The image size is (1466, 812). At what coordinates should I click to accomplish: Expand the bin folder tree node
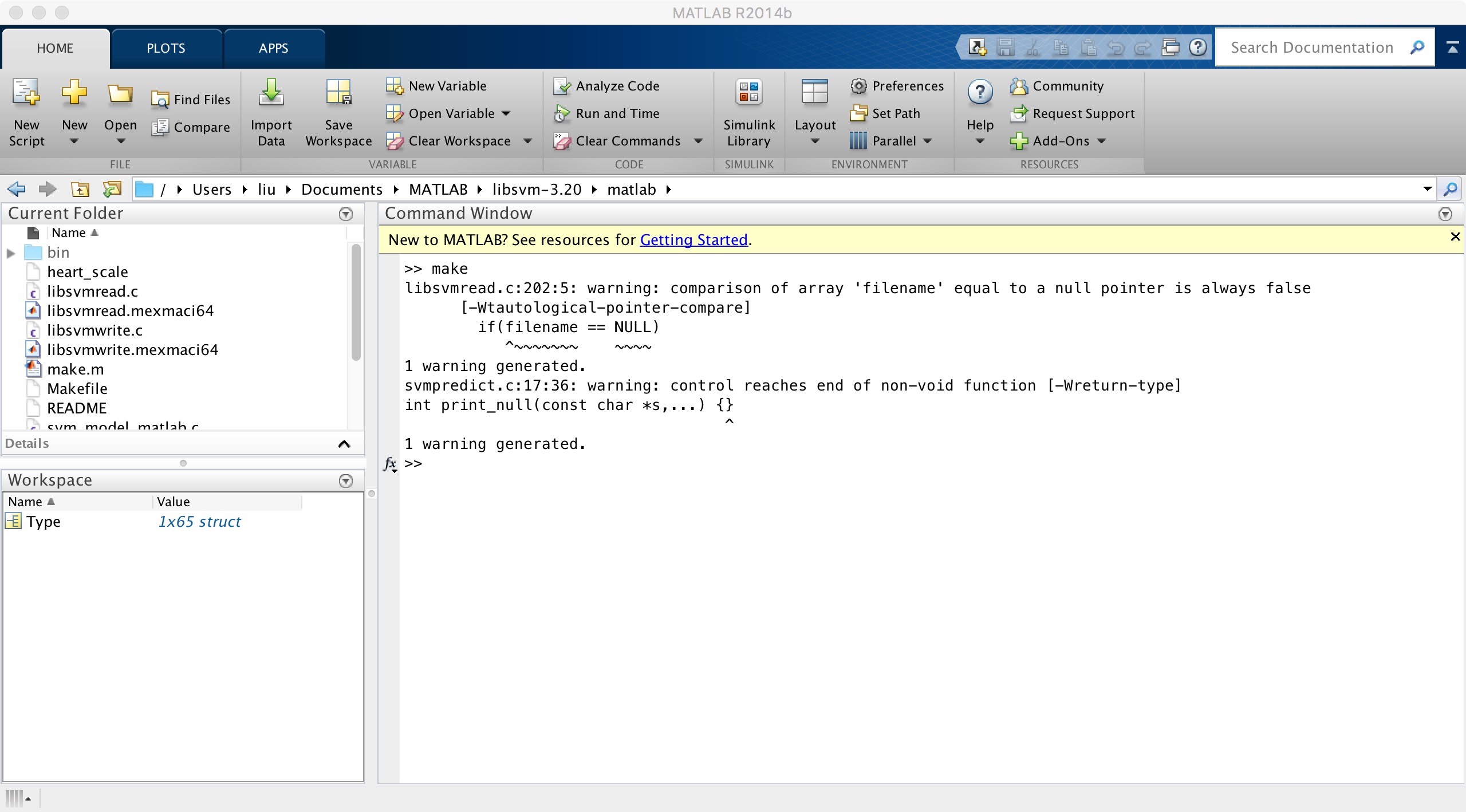(11, 253)
